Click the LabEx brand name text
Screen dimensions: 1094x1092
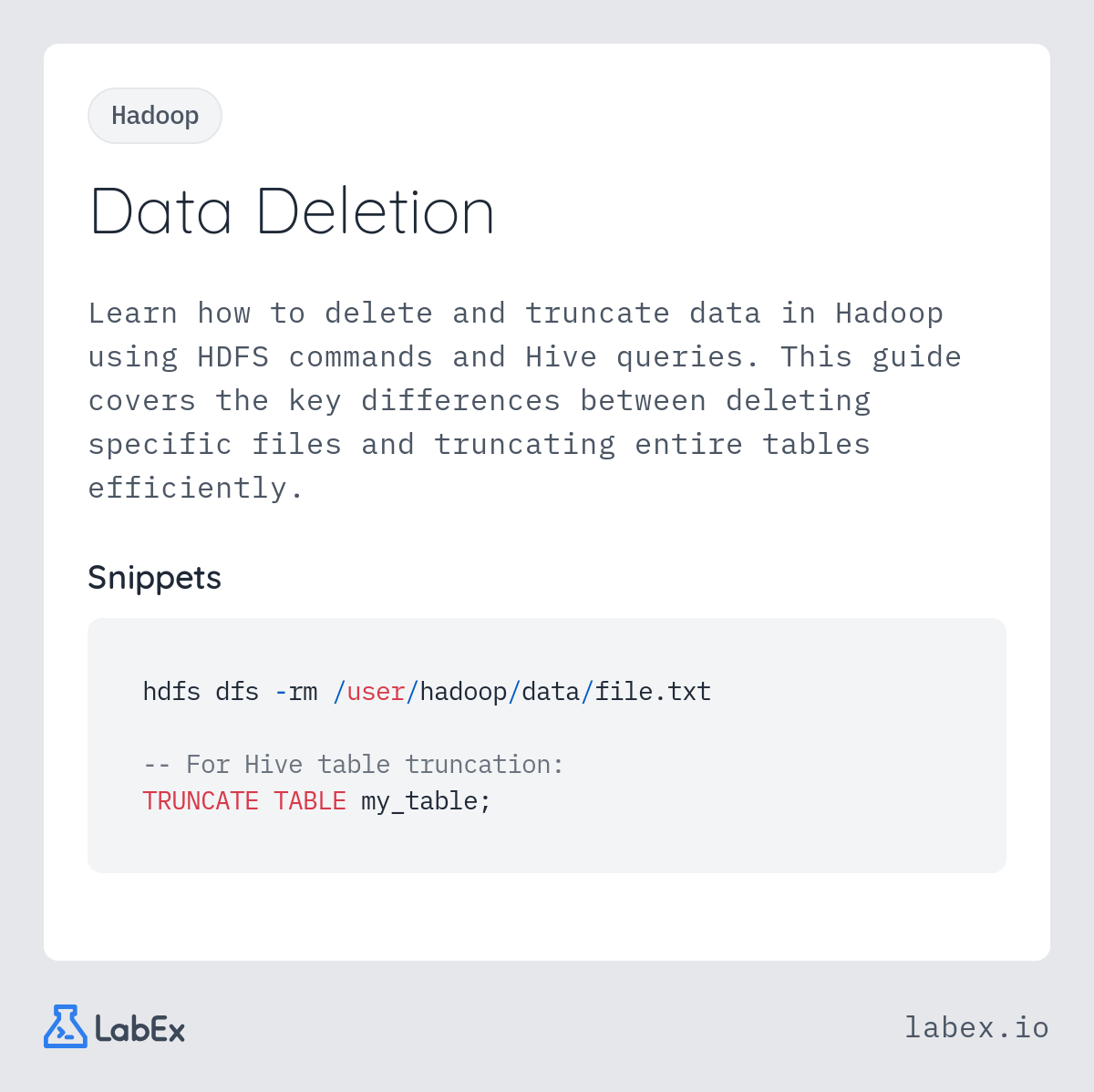pos(140,1029)
